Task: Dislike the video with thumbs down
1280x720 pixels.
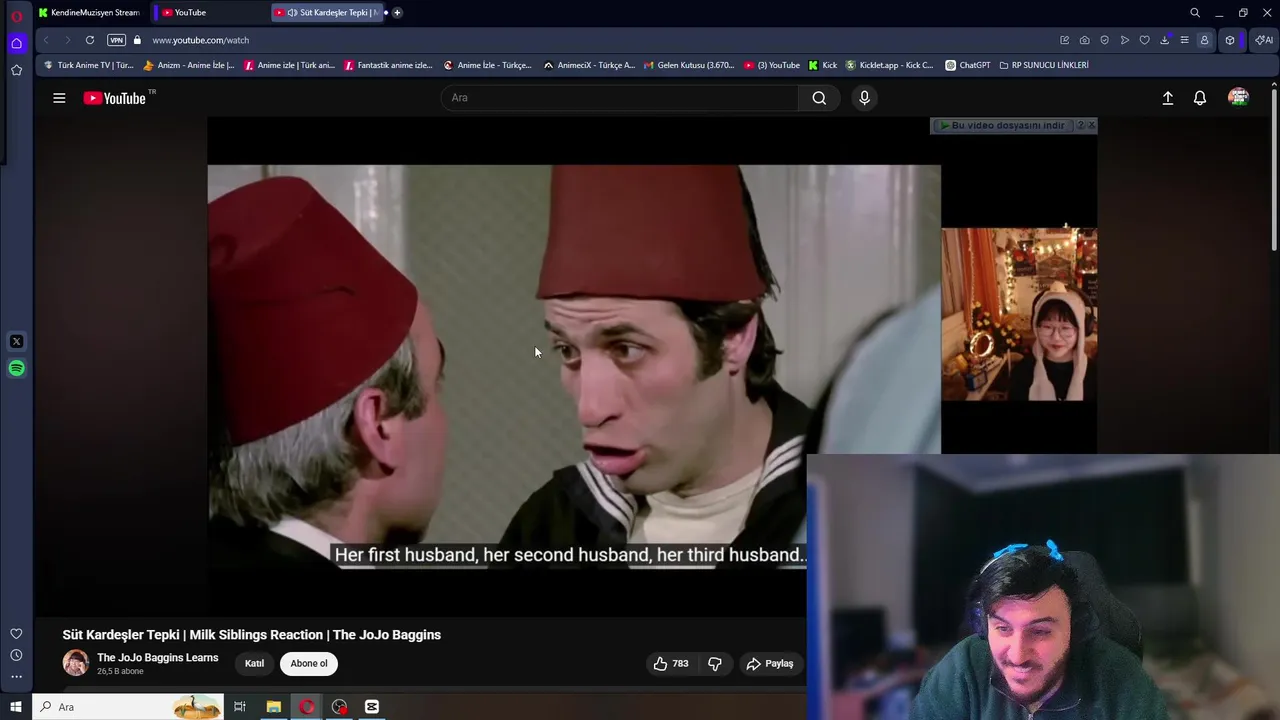Action: pos(714,663)
